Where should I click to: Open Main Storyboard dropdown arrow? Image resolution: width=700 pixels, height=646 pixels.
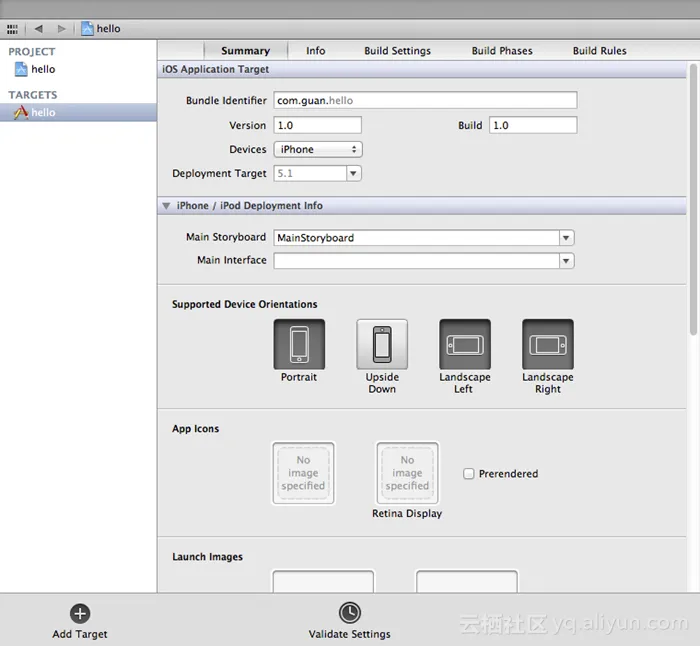pyautogui.click(x=566, y=238)
